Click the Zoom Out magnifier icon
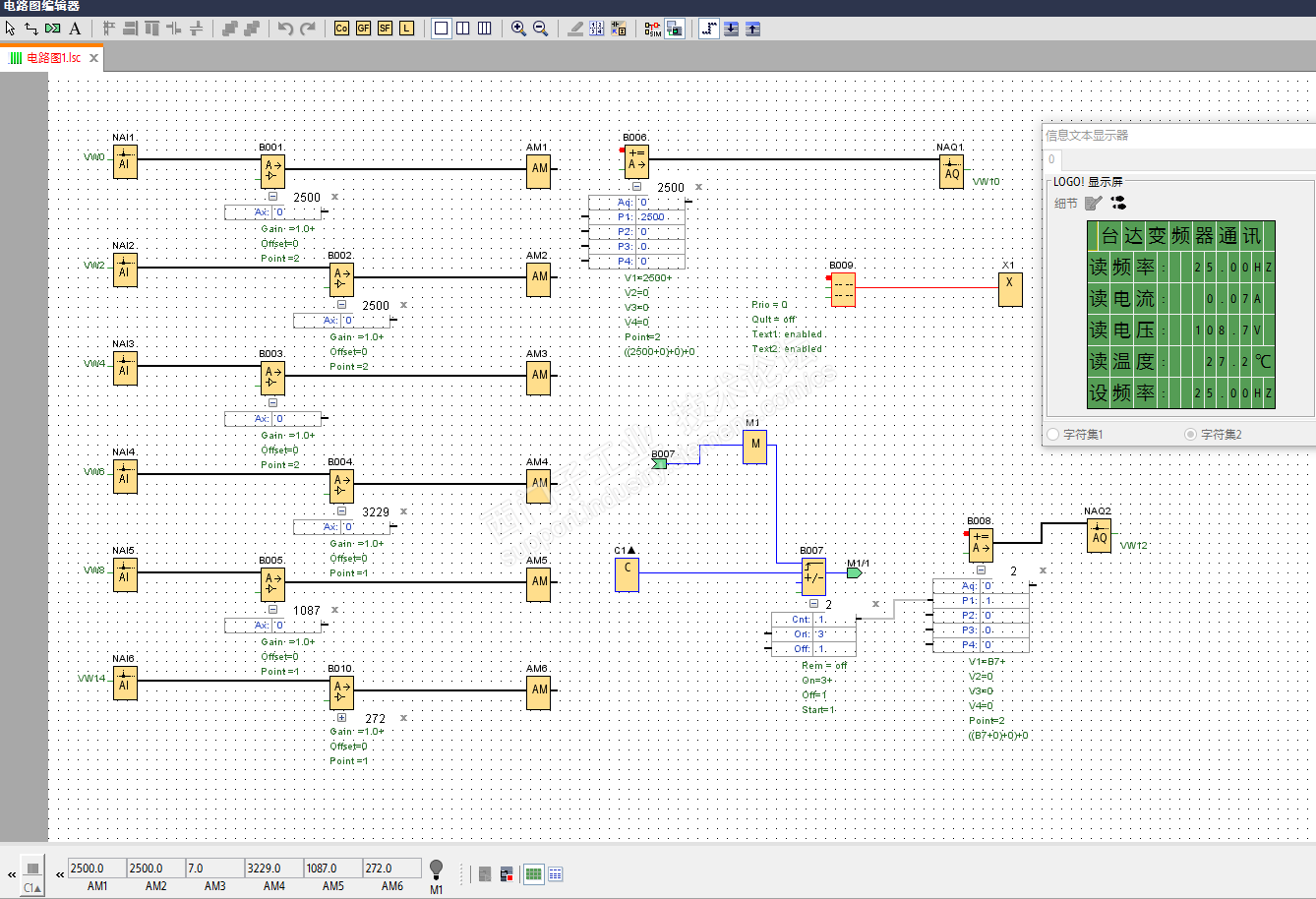 [x=540, y=29]
